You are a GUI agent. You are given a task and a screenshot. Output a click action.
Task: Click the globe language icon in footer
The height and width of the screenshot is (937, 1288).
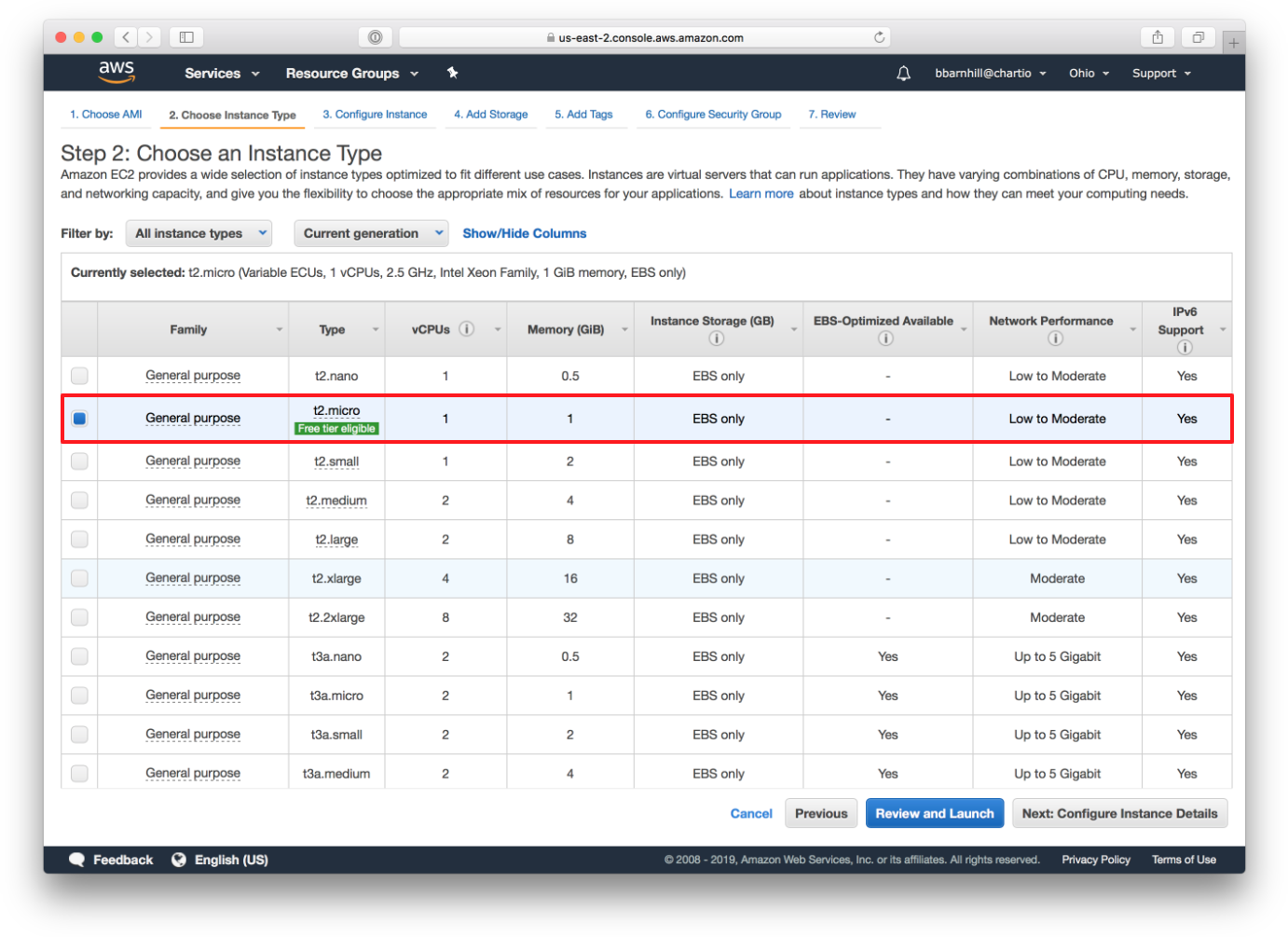point(179,860)
